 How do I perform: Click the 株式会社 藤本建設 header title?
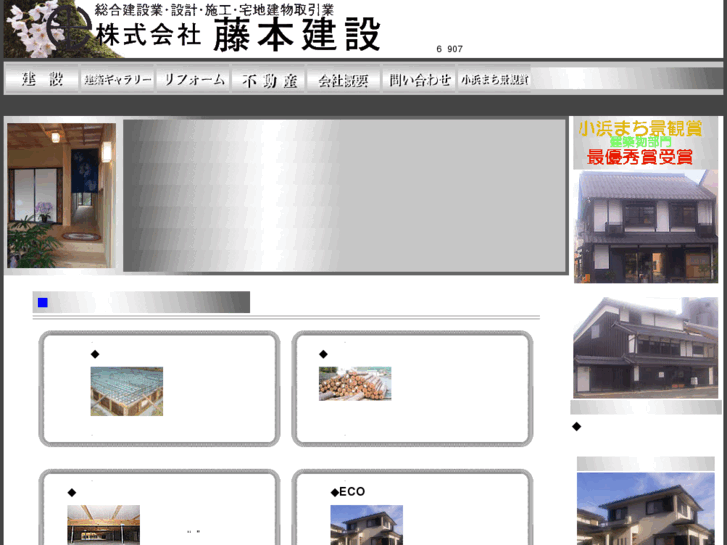coord(238,35)
